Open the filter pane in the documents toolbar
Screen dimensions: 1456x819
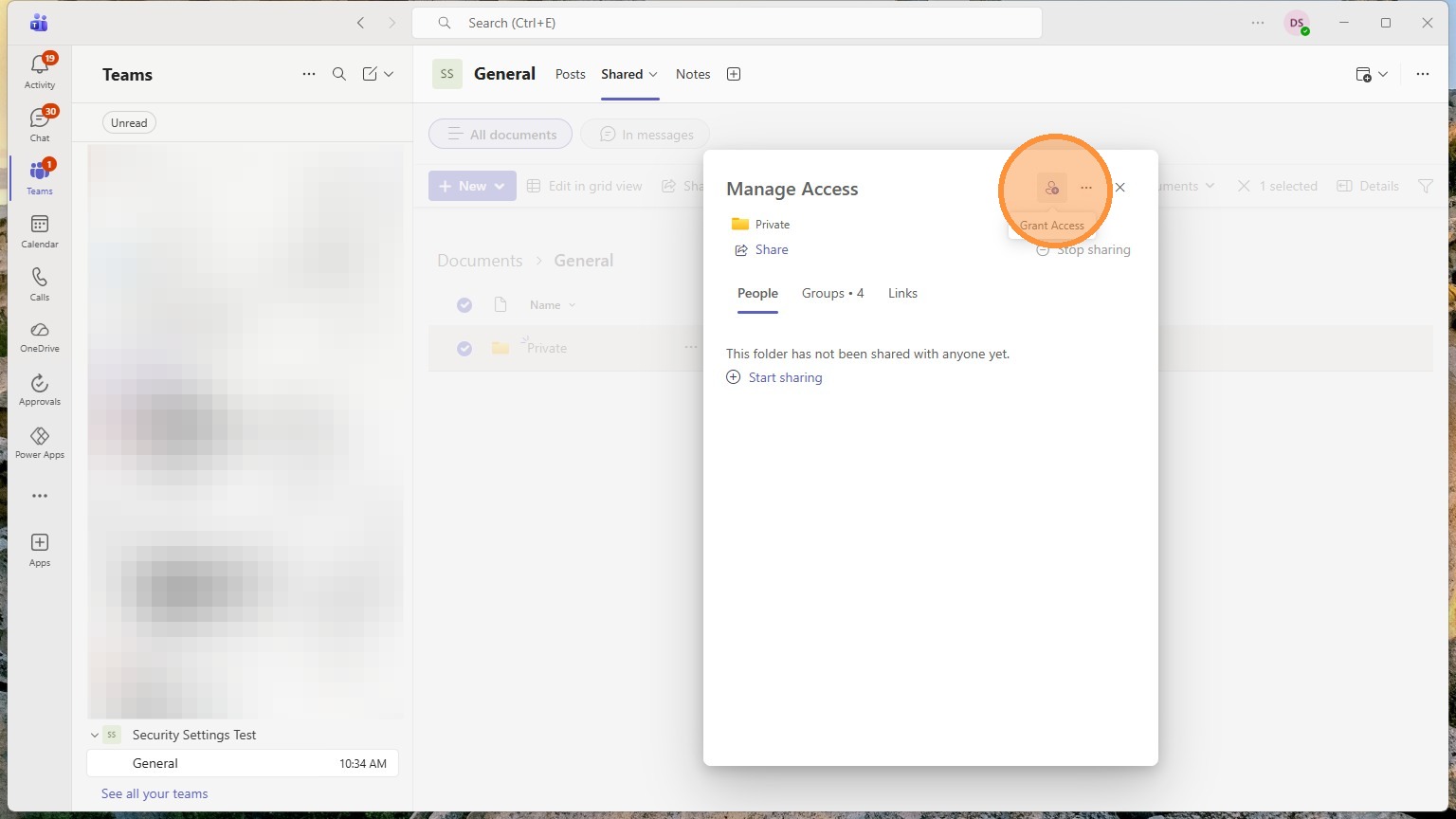(x=1426, y=186)
